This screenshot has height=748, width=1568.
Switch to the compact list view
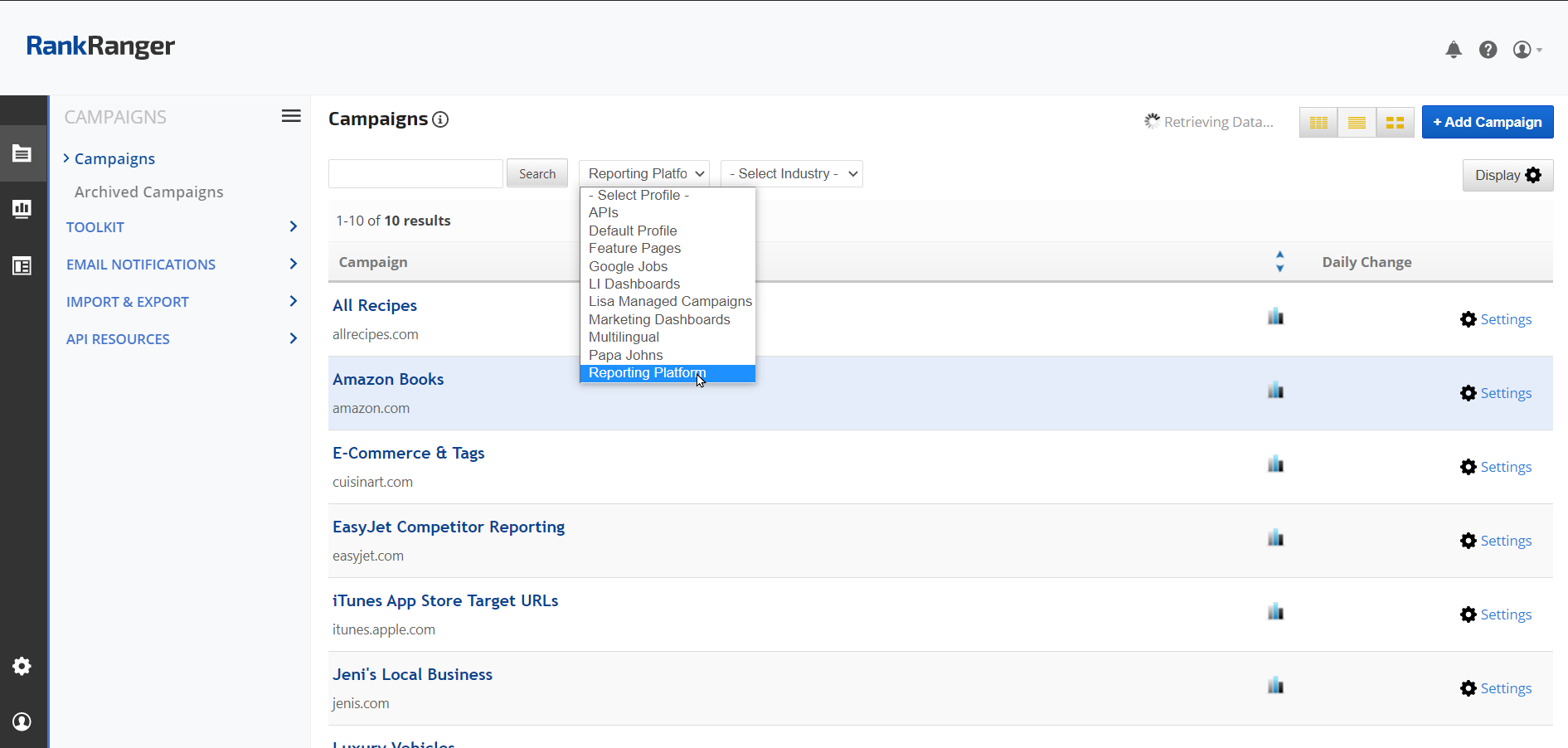click(1357, 123)
